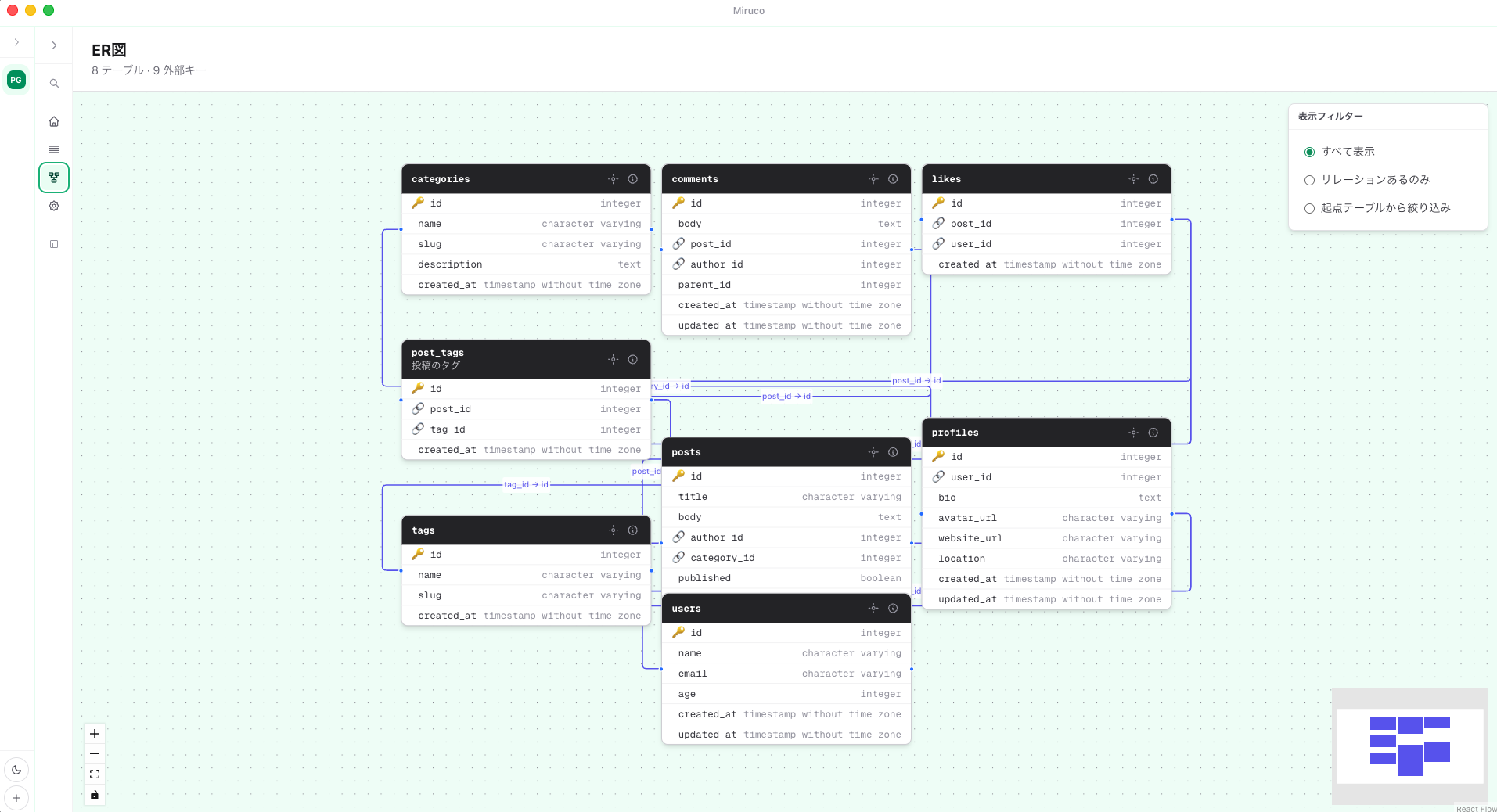Show info for the comments table
This screenshot has width=1497, height=812.
[x=893, y=179]
